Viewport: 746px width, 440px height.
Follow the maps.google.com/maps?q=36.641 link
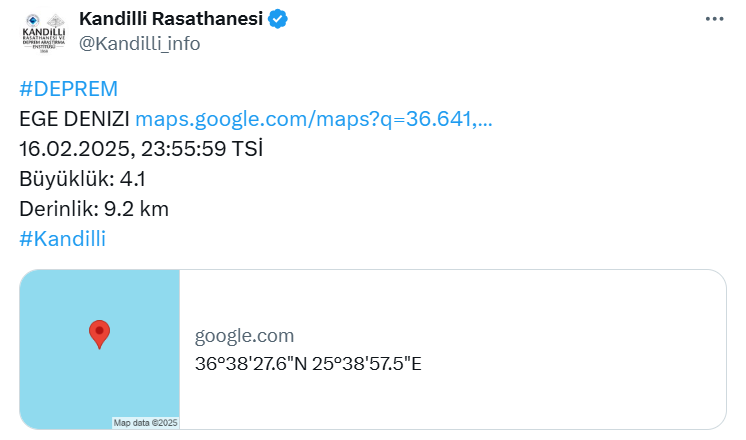pos(314,119)
